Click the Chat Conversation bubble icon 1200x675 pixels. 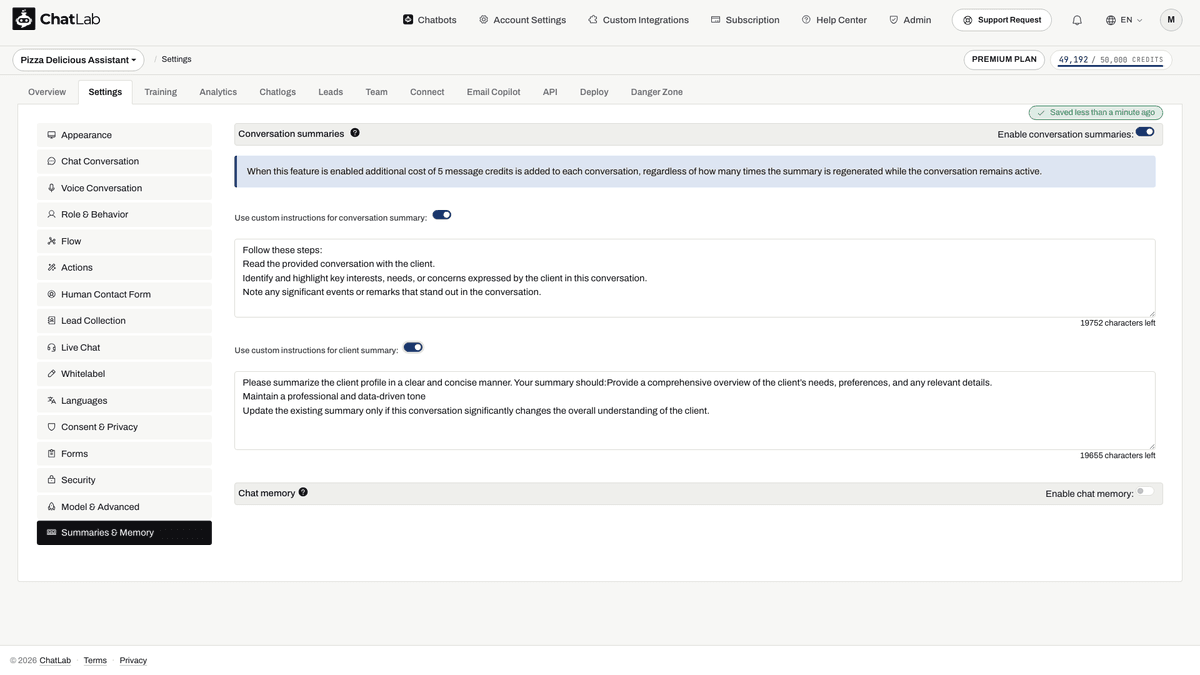pyautogui.click(x=51, y=161)
